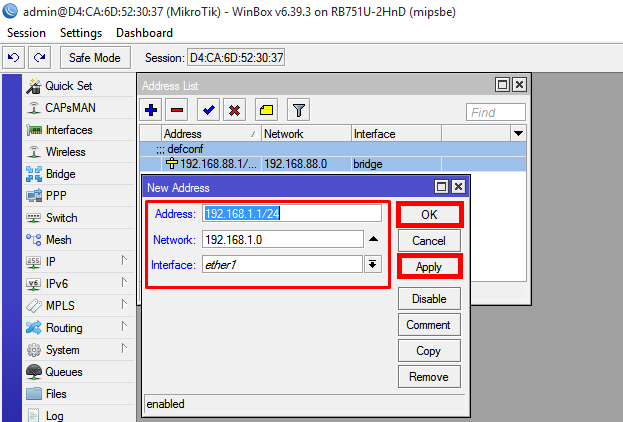The image size is (623, 422).
Task: Open the MPLS sidebar menu
Action: click(x=79, y=306)
